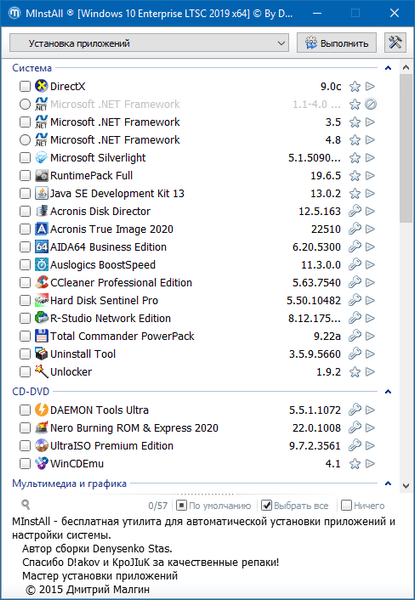Tick the Total Commander PowerPack checkbox
Viewport: 415px width, 600px height.
click(25, 336)
